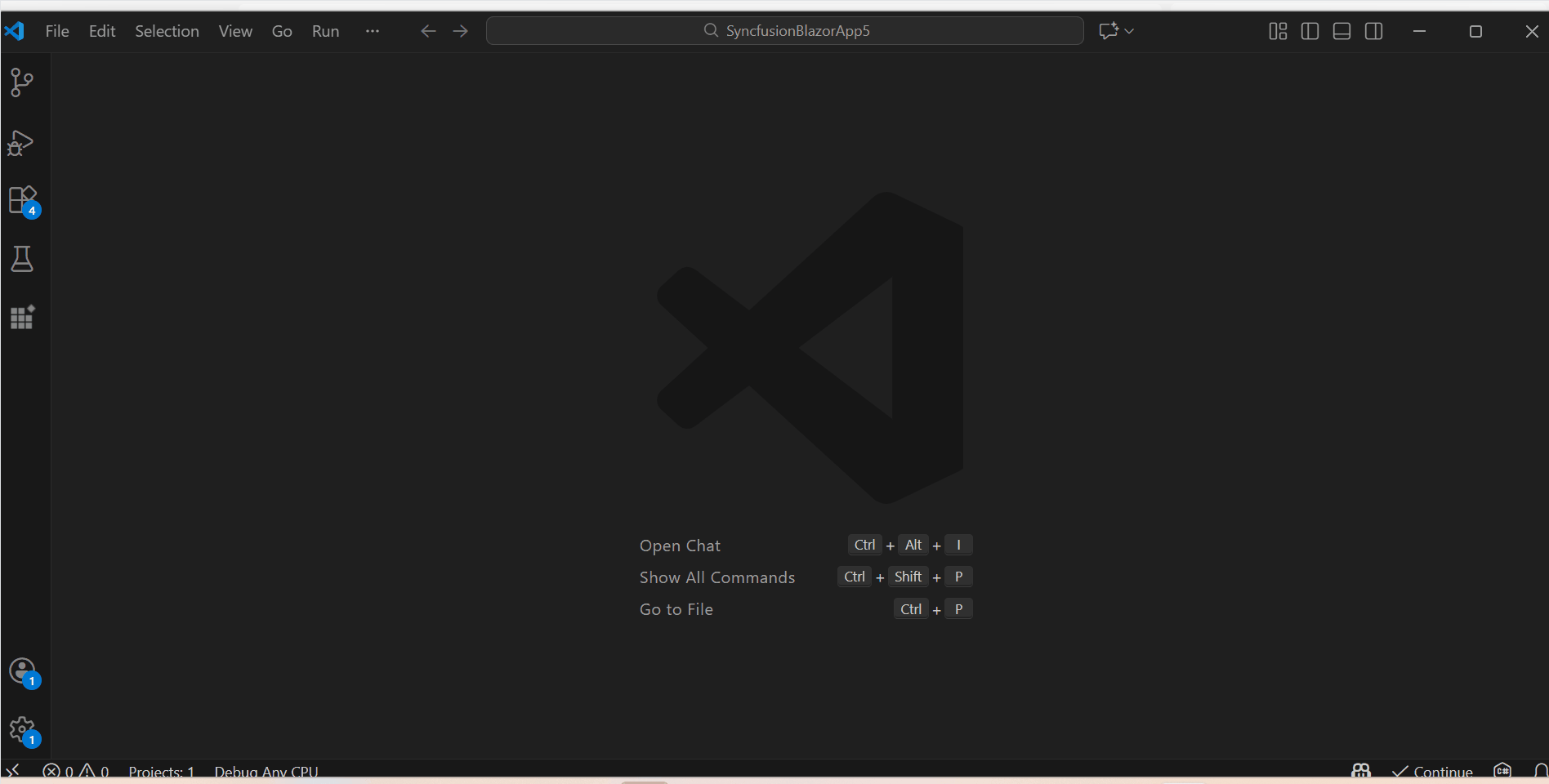Viewport: 1549px width, 784px height.
Task: Open the File menu
Action: pos(56,31)
